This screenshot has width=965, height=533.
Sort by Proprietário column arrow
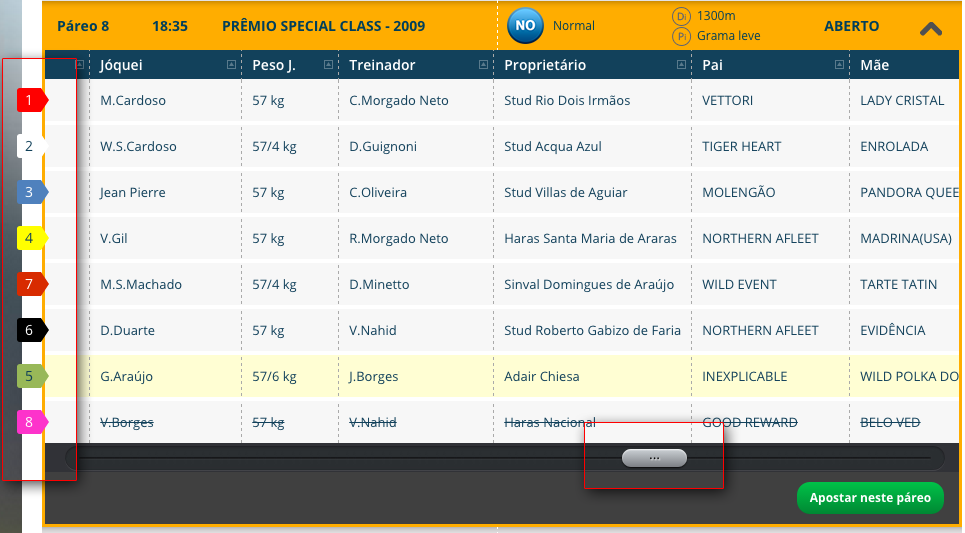[x=681, y=65]
